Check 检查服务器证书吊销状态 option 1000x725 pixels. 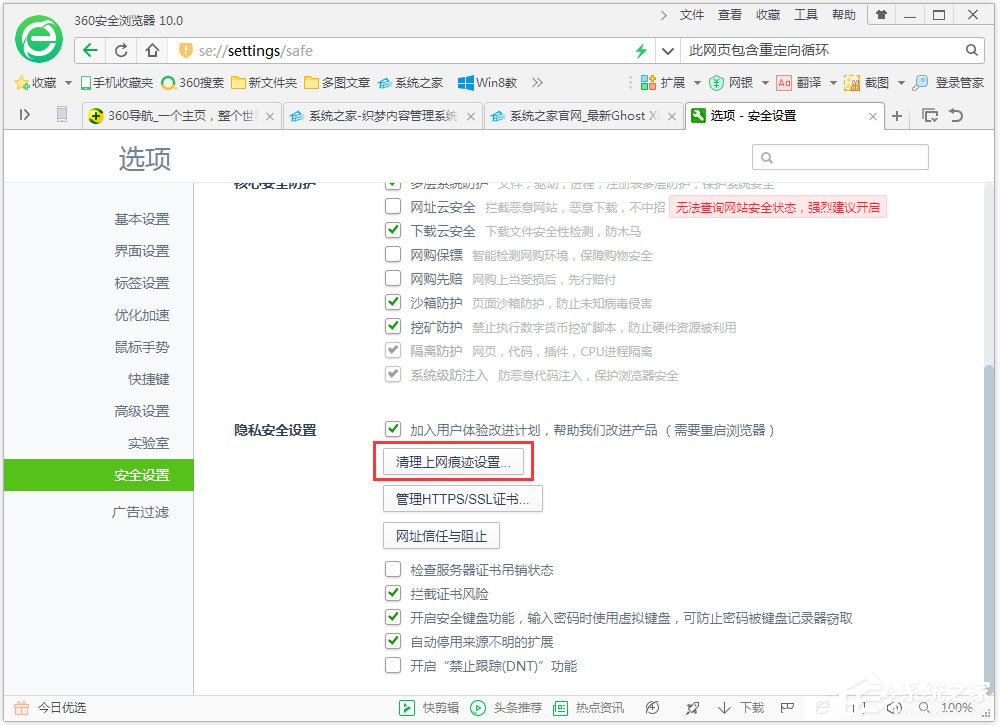[x=394, y=569]
